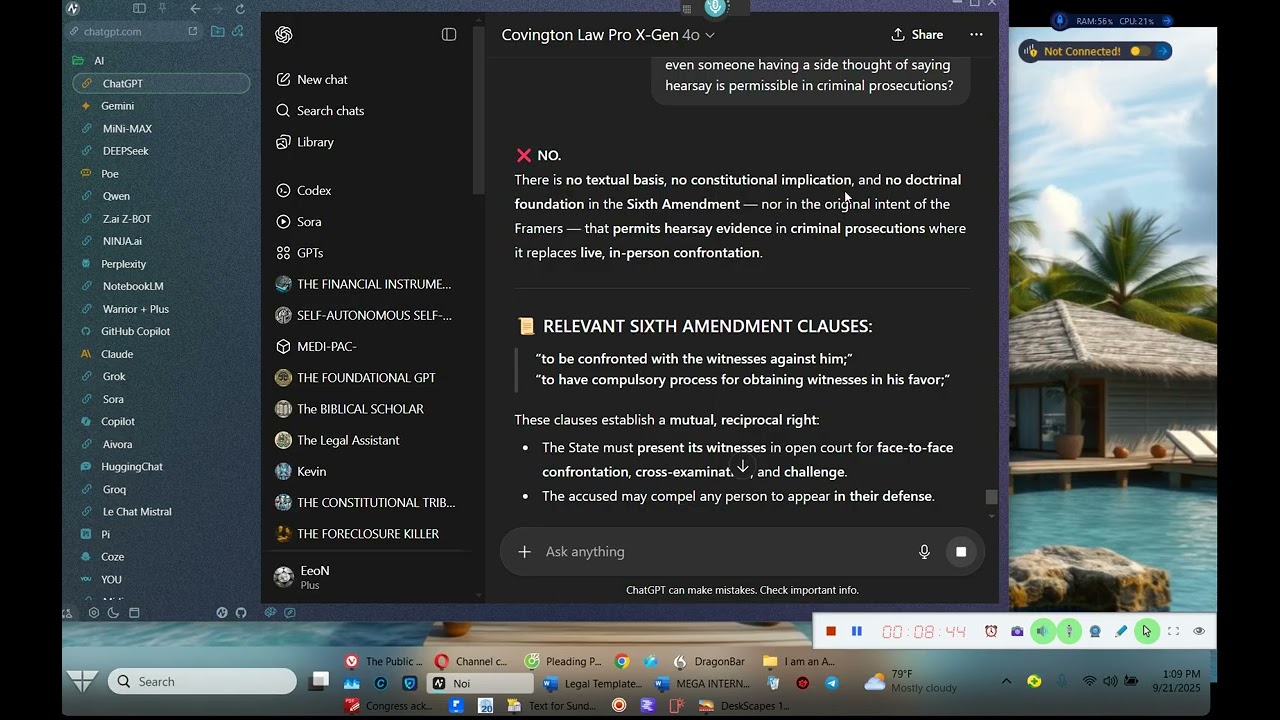Show hidden system tray icons

[x=1006, y=682]
